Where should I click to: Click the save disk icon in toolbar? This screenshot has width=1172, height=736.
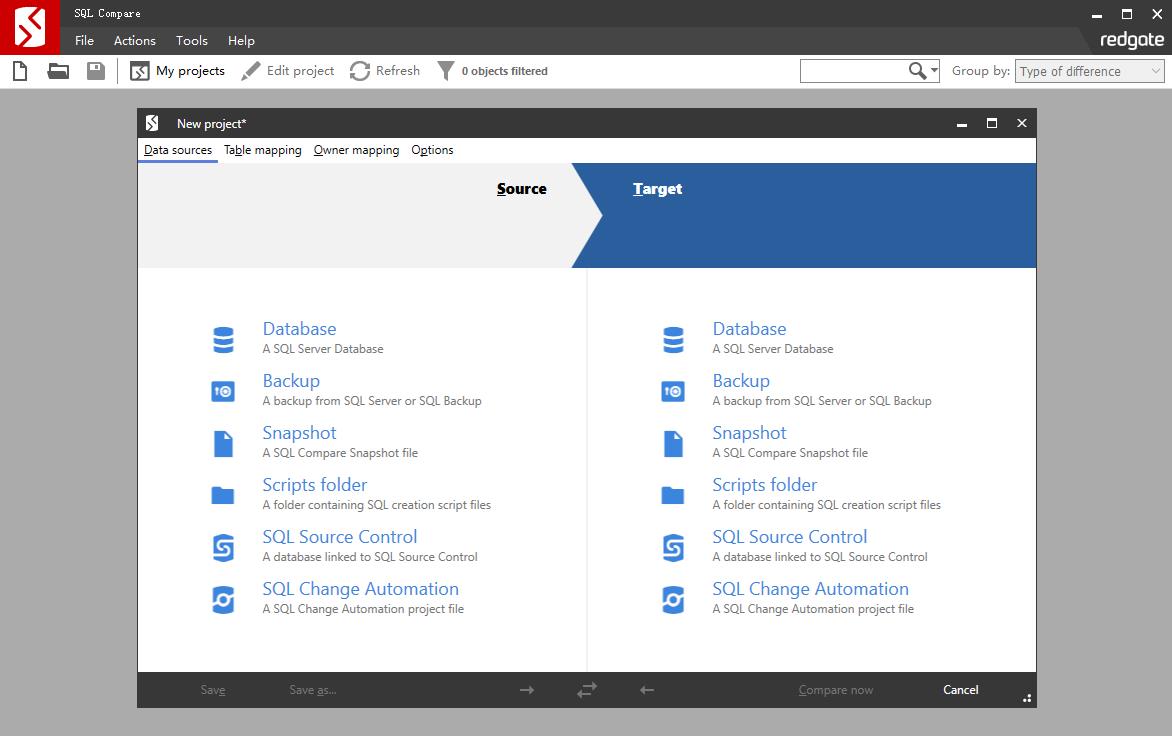point(96,71)
